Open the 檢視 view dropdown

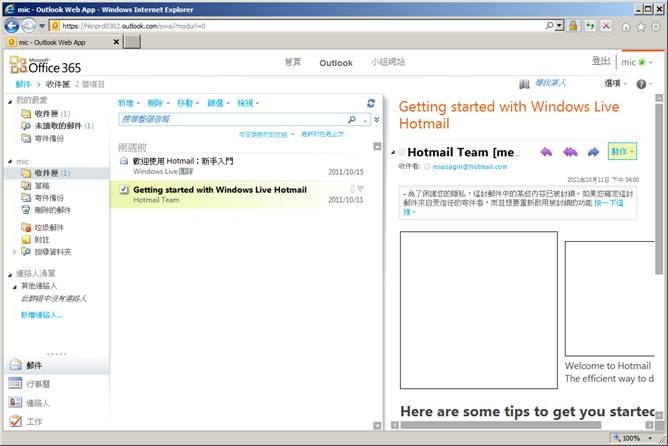(x=248, y=103)
